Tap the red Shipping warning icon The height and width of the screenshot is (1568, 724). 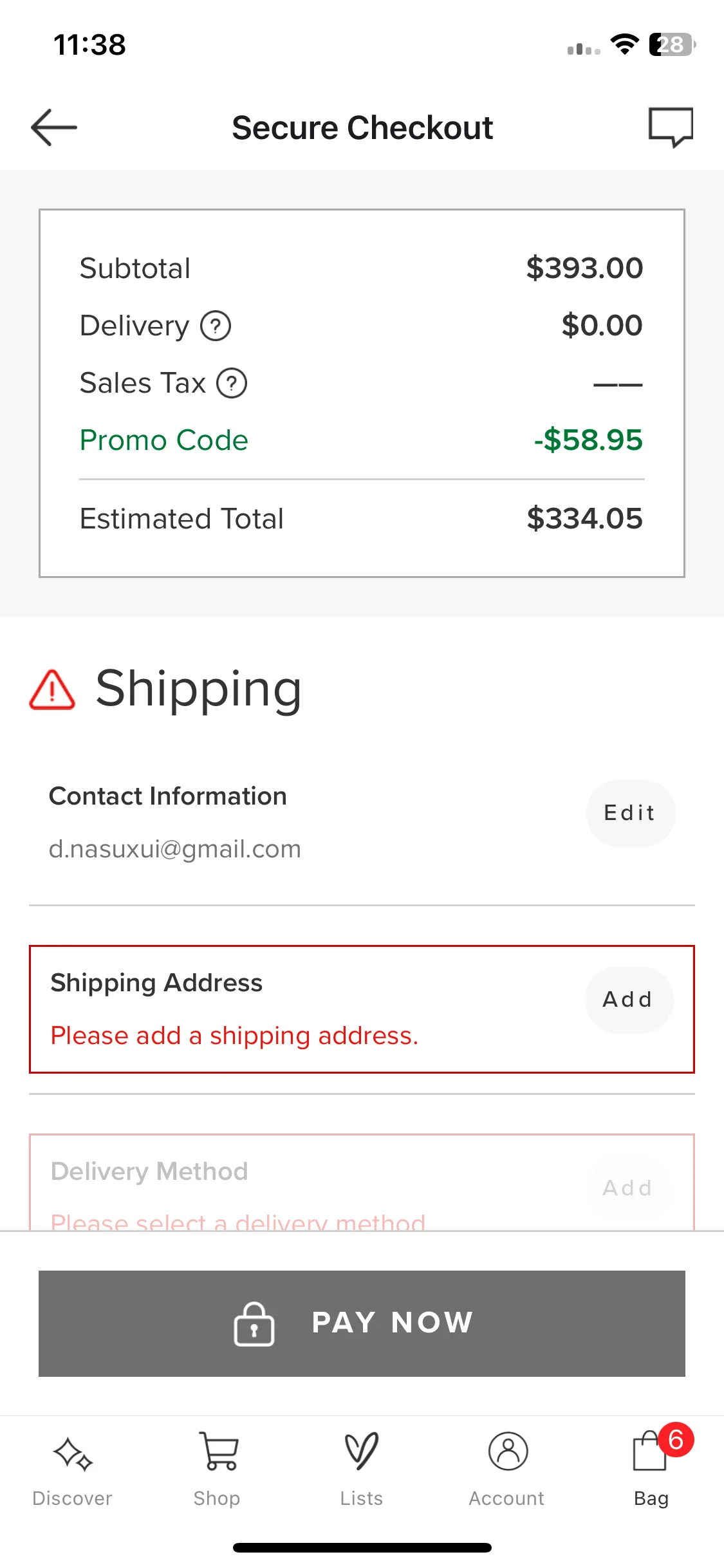point(52,689)
